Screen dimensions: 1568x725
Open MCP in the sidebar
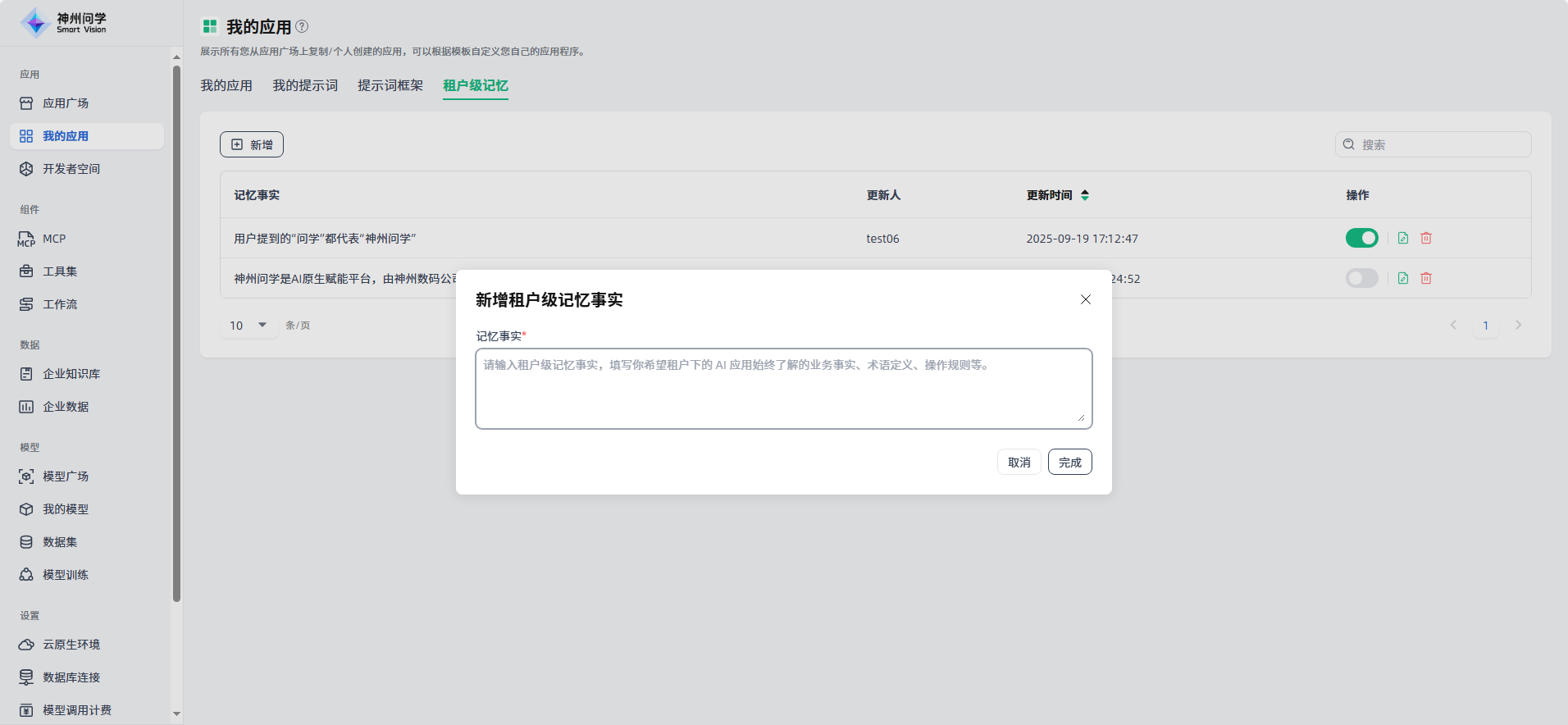(x=54, y=239)
